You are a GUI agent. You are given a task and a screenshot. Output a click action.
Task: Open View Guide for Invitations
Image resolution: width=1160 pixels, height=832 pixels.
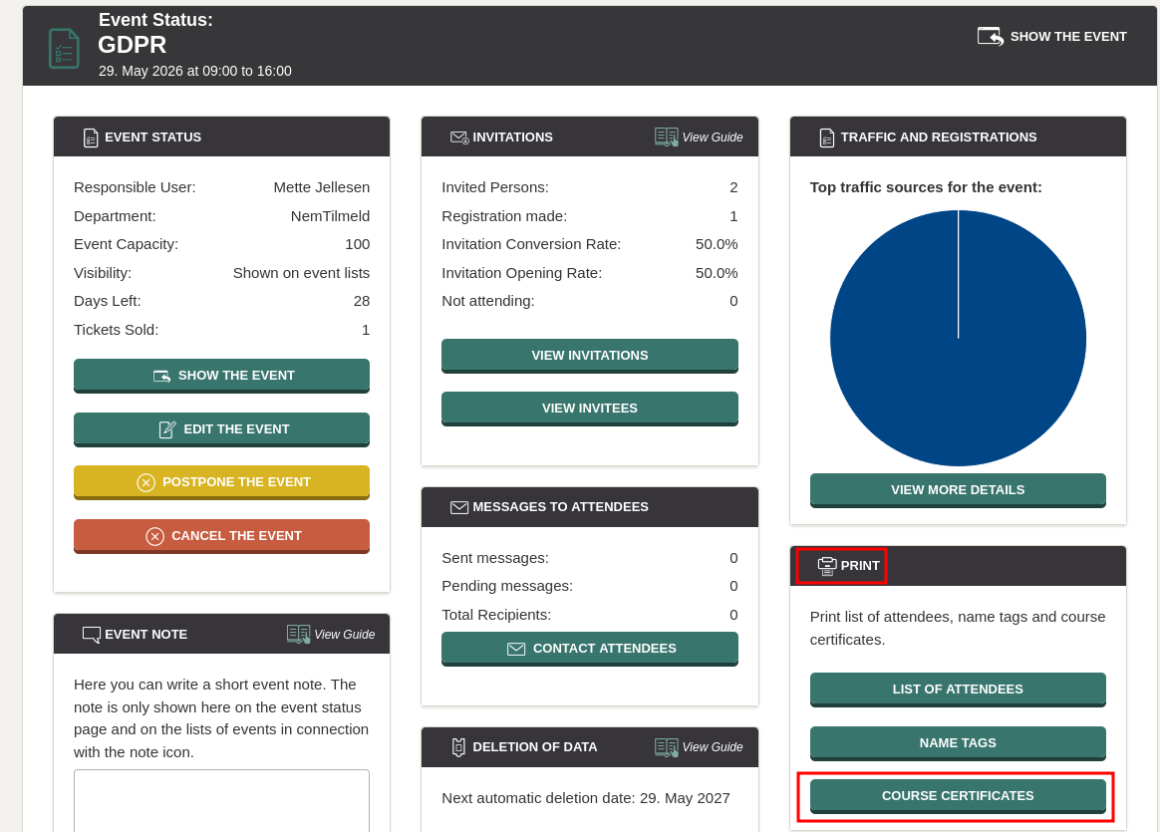tap(698, 138)
